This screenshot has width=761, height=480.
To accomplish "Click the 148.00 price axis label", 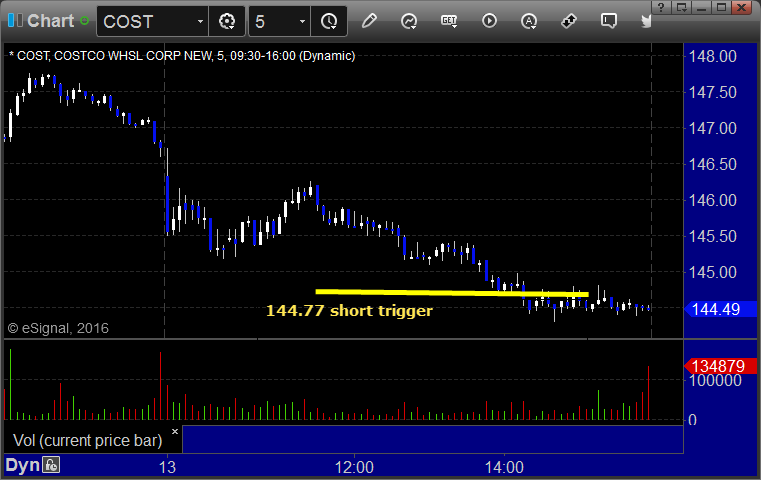I will 712,56.
